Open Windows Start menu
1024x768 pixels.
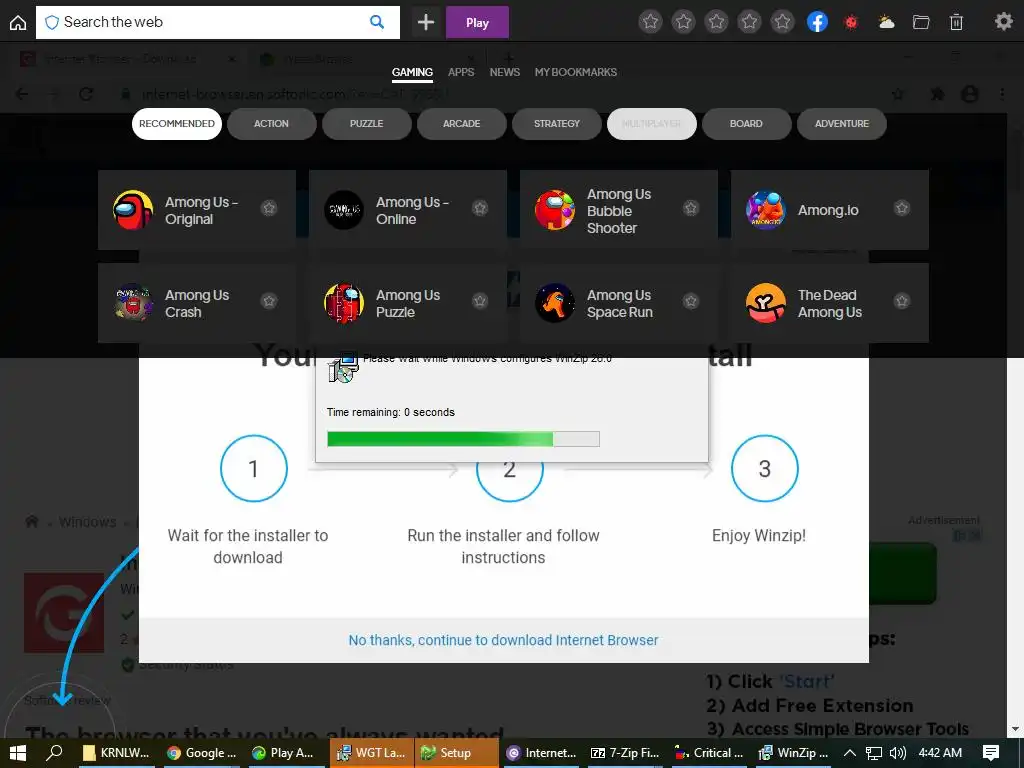click(18, 753)
